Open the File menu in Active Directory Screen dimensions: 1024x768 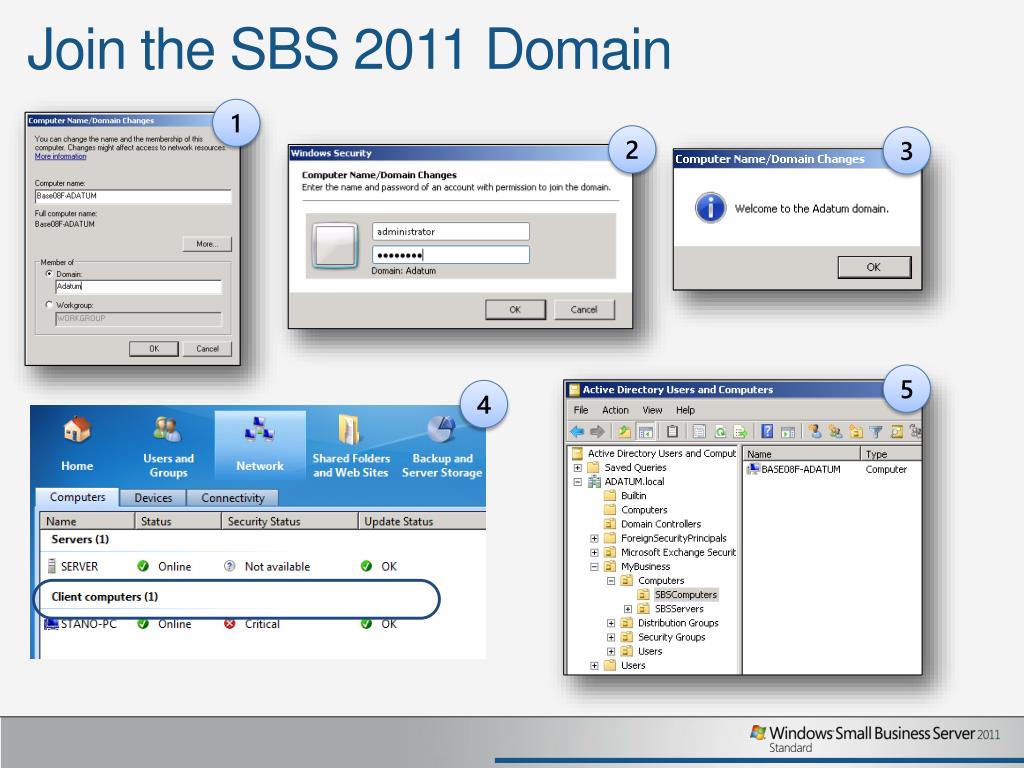click(581, 410)
